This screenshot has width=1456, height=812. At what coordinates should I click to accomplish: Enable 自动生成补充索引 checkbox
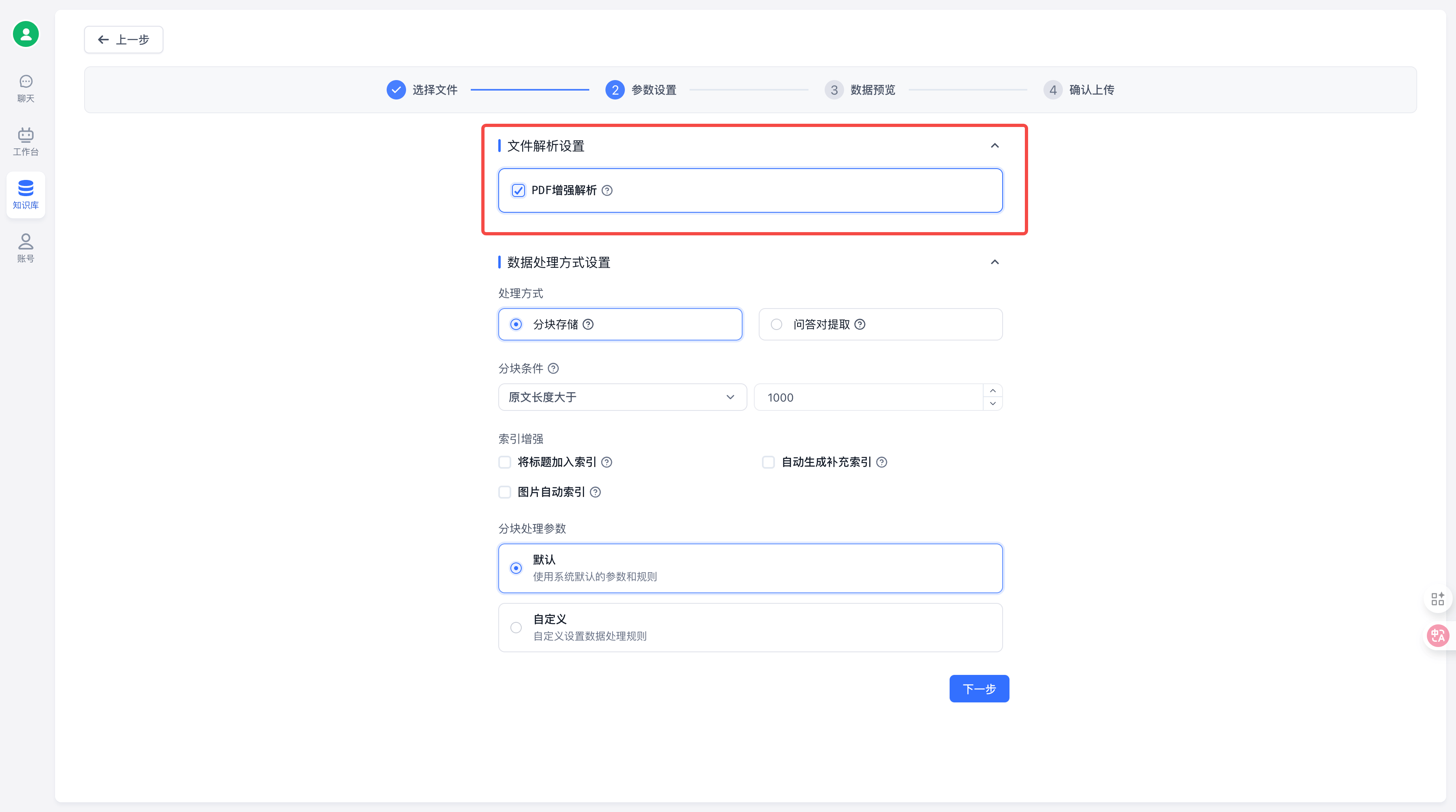pyautogui.click(x=768, y=462)
